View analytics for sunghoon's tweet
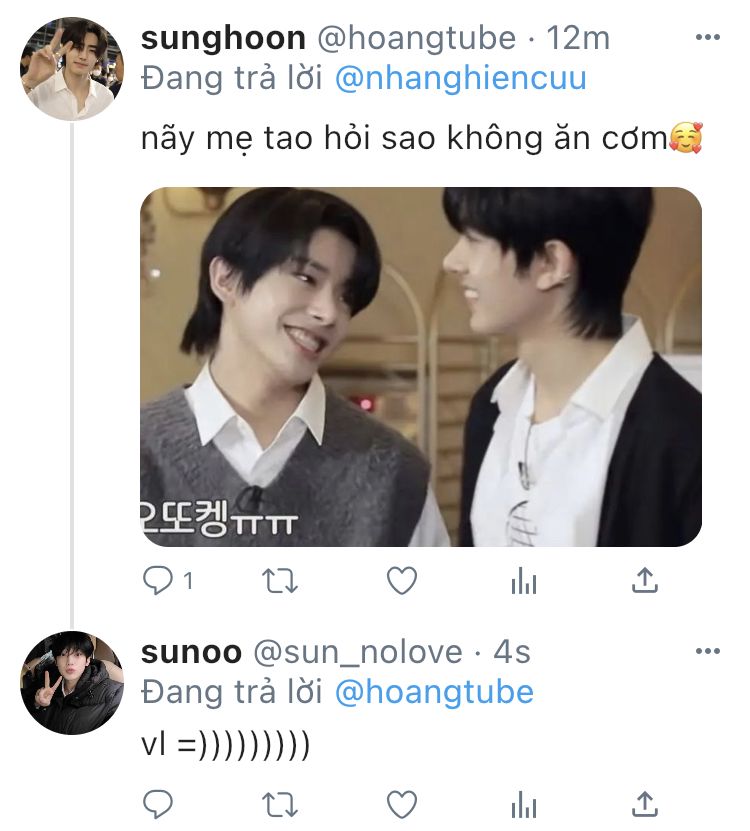The height and width of the screenshot is (831, 750). 523,581
